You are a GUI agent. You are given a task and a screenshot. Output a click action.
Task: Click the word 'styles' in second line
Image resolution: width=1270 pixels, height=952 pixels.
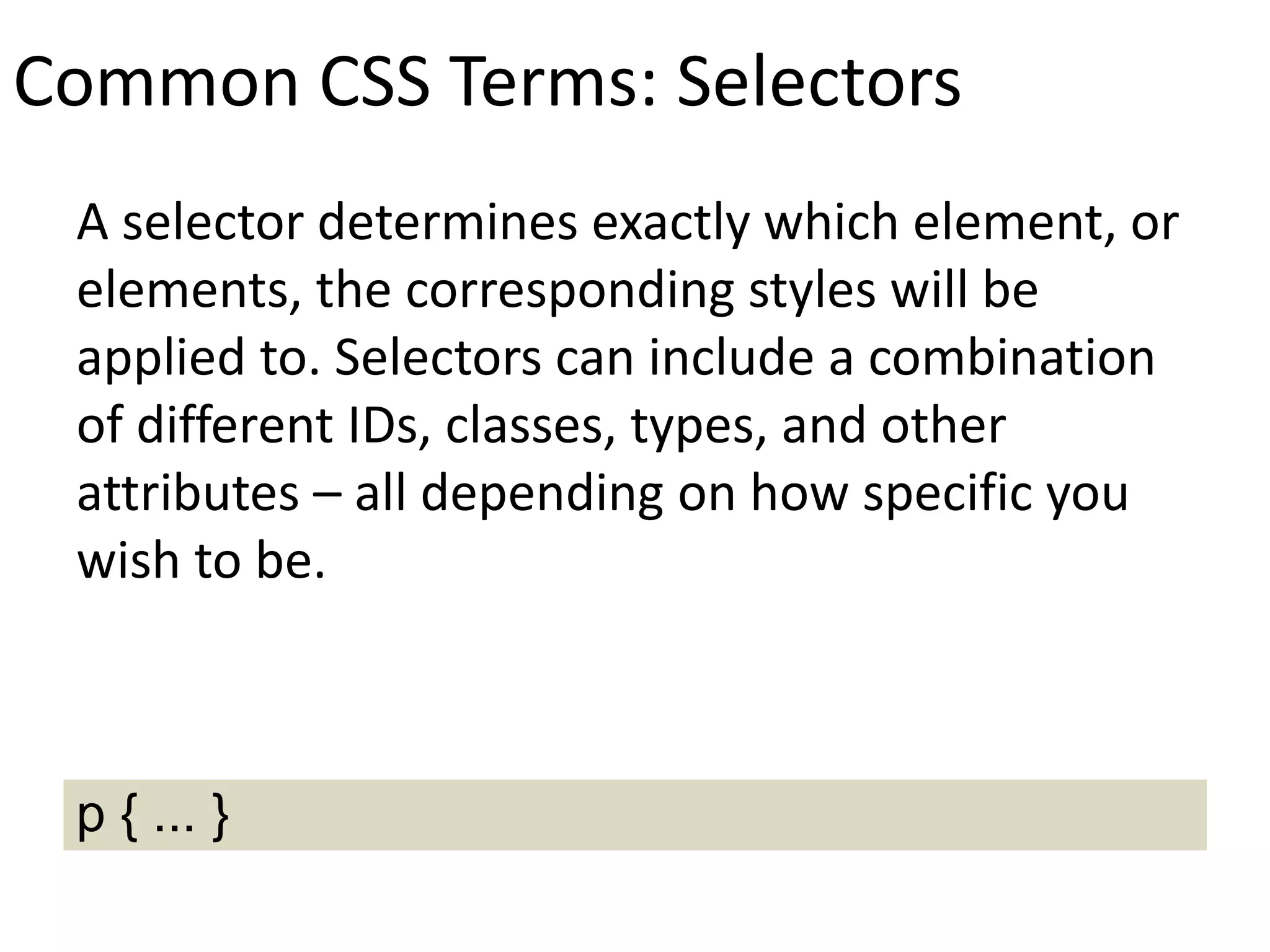click(x=812, y=291)
